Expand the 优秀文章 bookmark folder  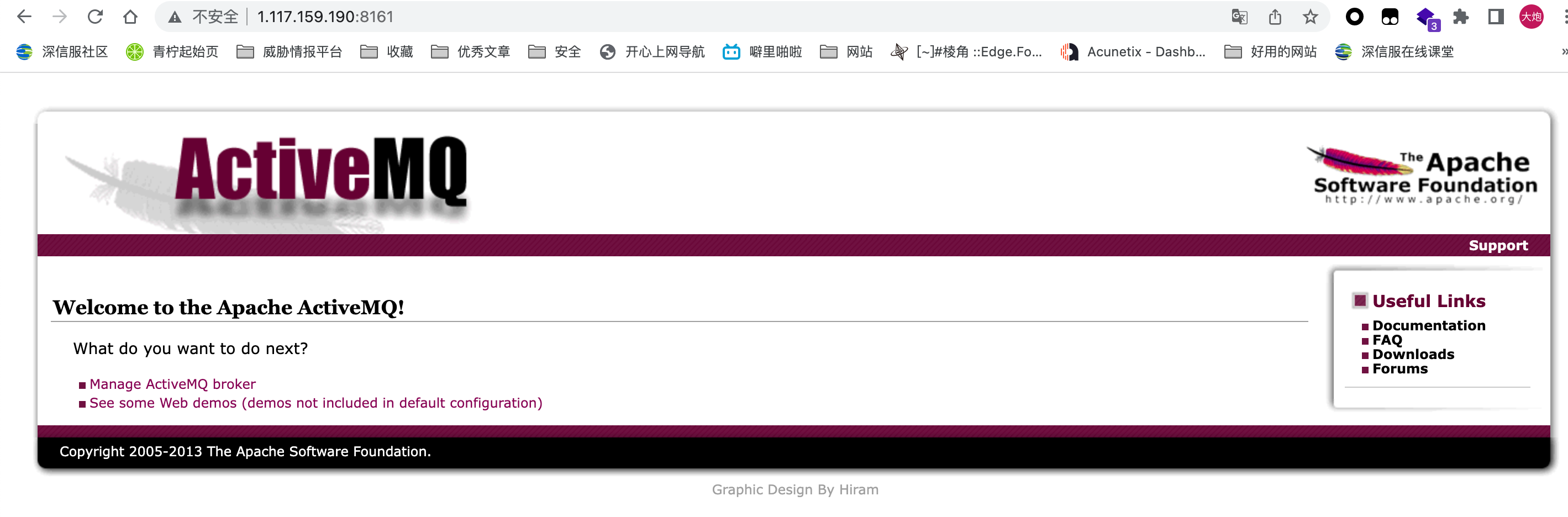coord(471,52)
